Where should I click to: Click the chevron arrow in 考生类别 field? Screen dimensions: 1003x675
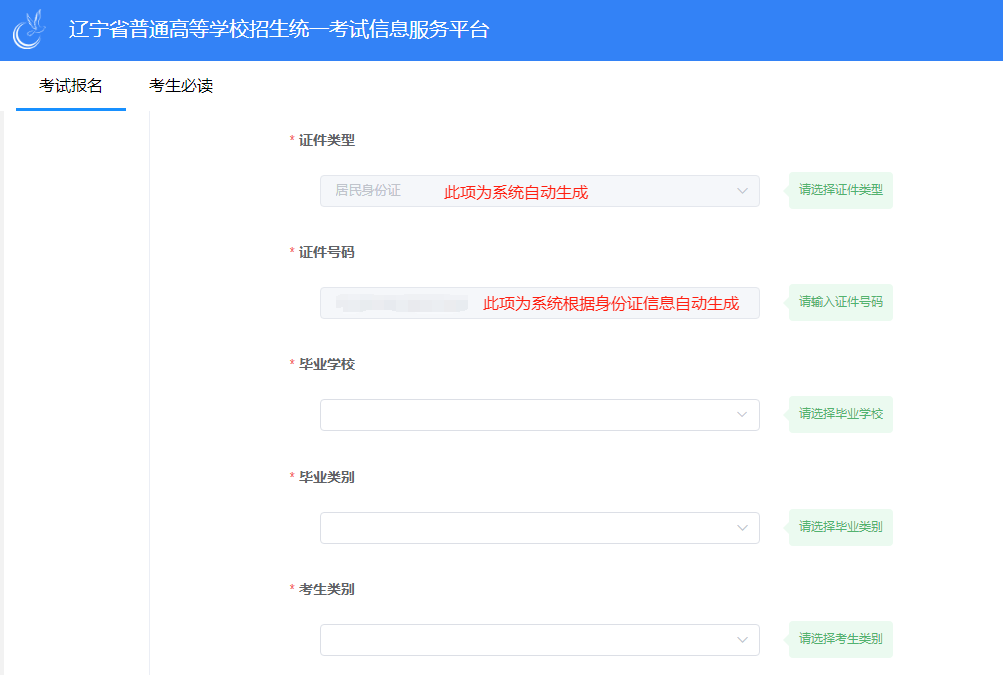pyautogui.click(x=742, y=640)
